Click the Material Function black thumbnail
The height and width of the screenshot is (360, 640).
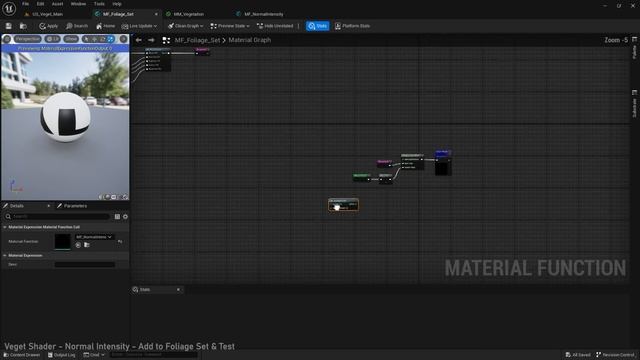tap(62, 241)
